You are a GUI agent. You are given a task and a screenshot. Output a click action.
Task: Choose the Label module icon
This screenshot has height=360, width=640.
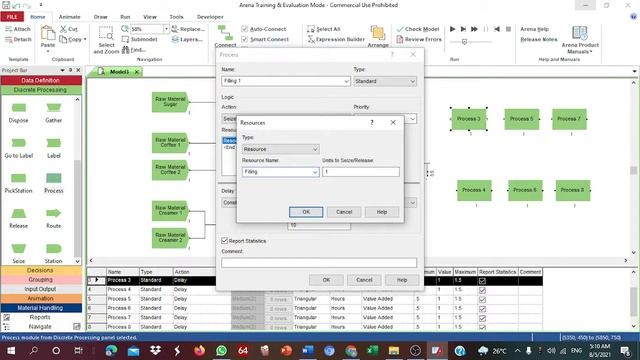pos(53,143)
